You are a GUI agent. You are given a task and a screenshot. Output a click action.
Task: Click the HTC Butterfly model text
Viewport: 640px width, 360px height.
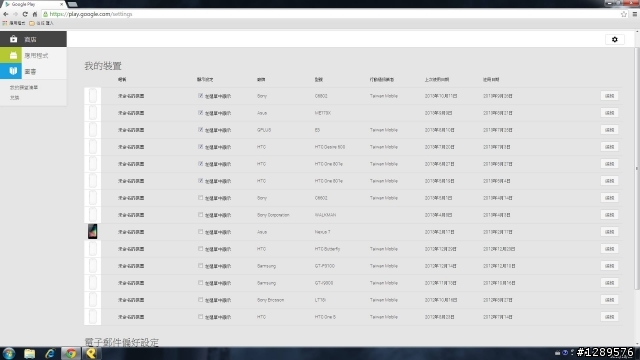point(327,249)
